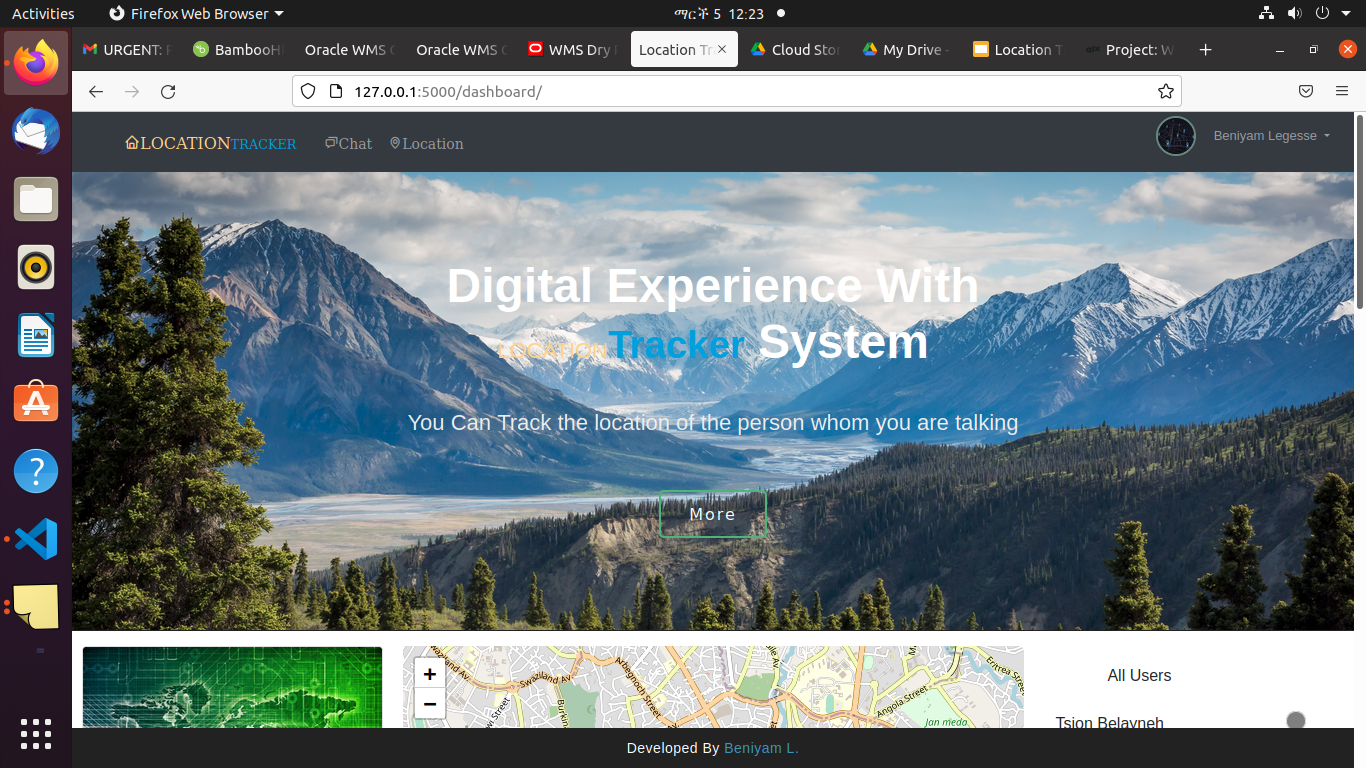Zoom out on the map
Screen dimensions: 1366x768
pos(430,703)
